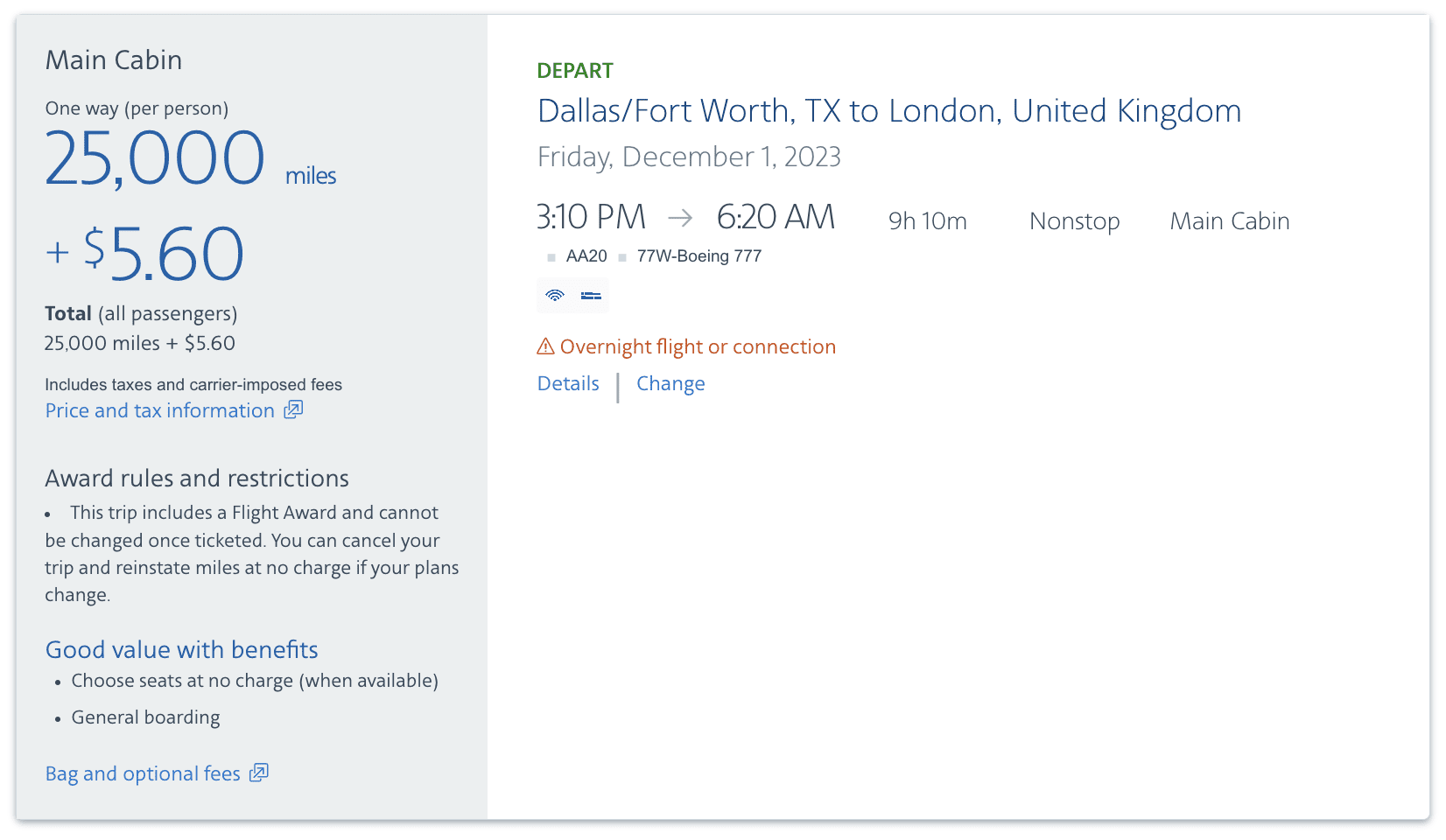
Task: Select the Main Cabin label on flight row
Action: click(x=1229, y=220)
